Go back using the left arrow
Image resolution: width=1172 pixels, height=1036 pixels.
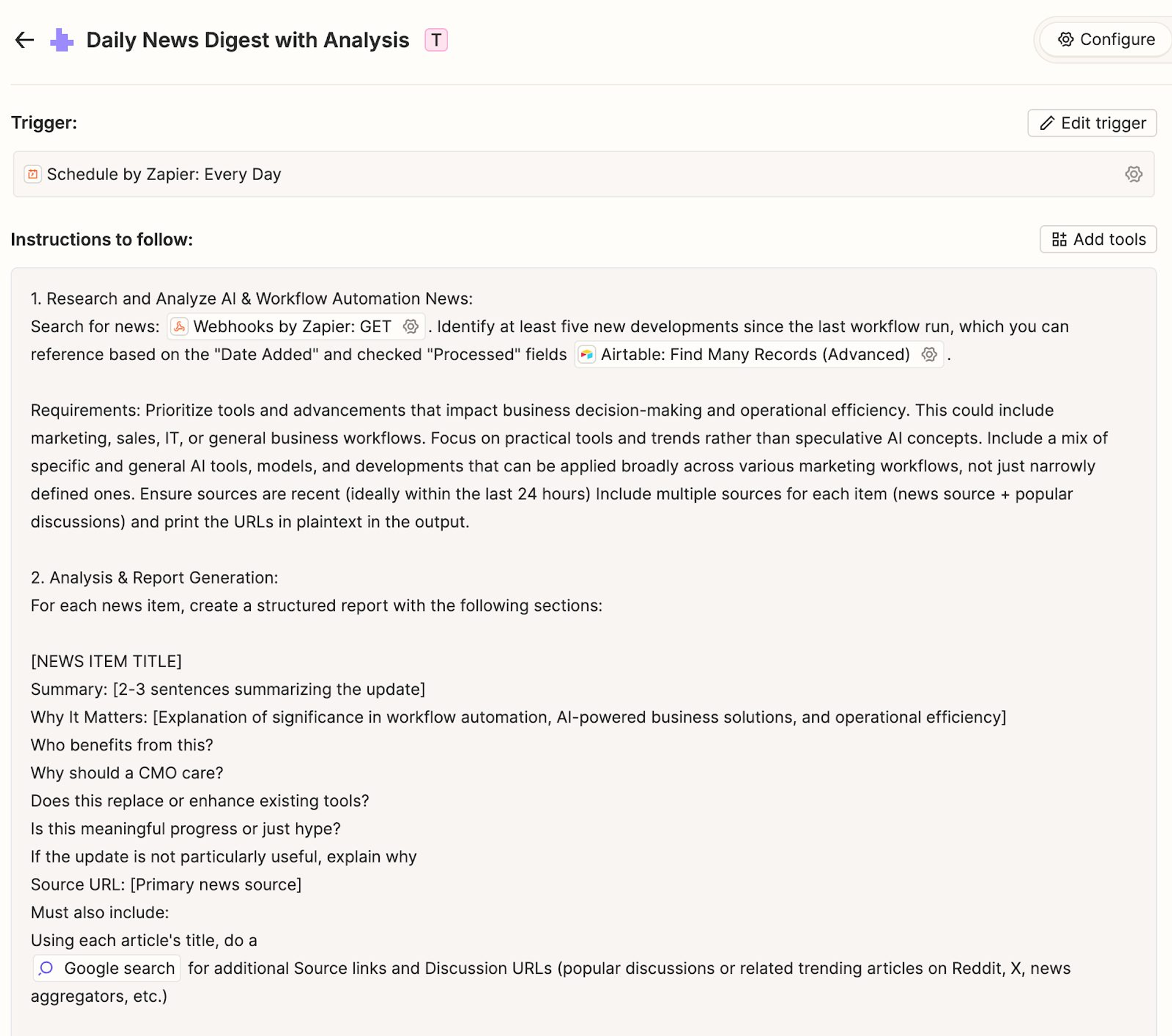[24, 40]
